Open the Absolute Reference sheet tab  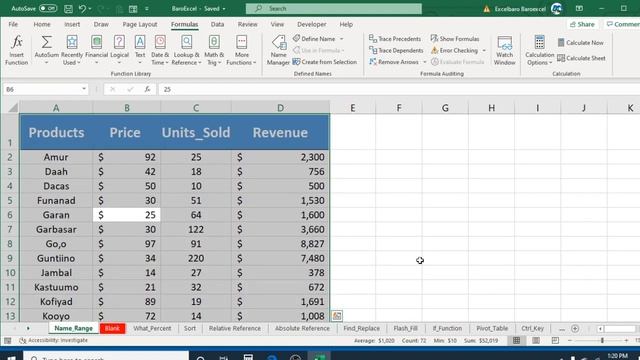tap(302, 329)
